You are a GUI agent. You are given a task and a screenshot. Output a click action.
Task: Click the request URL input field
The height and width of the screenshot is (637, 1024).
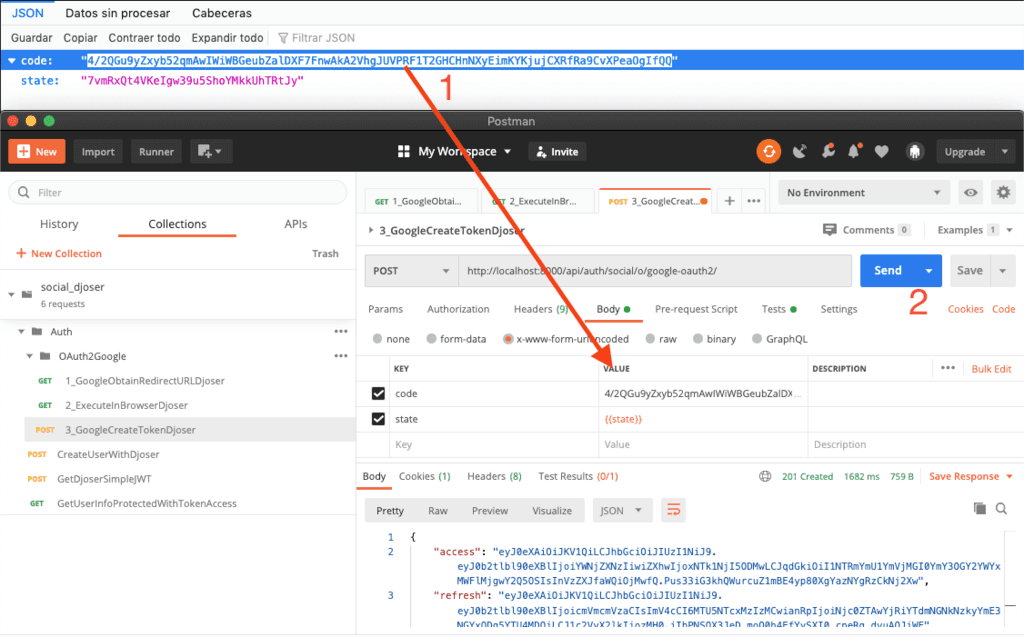[x=650, y=270]
